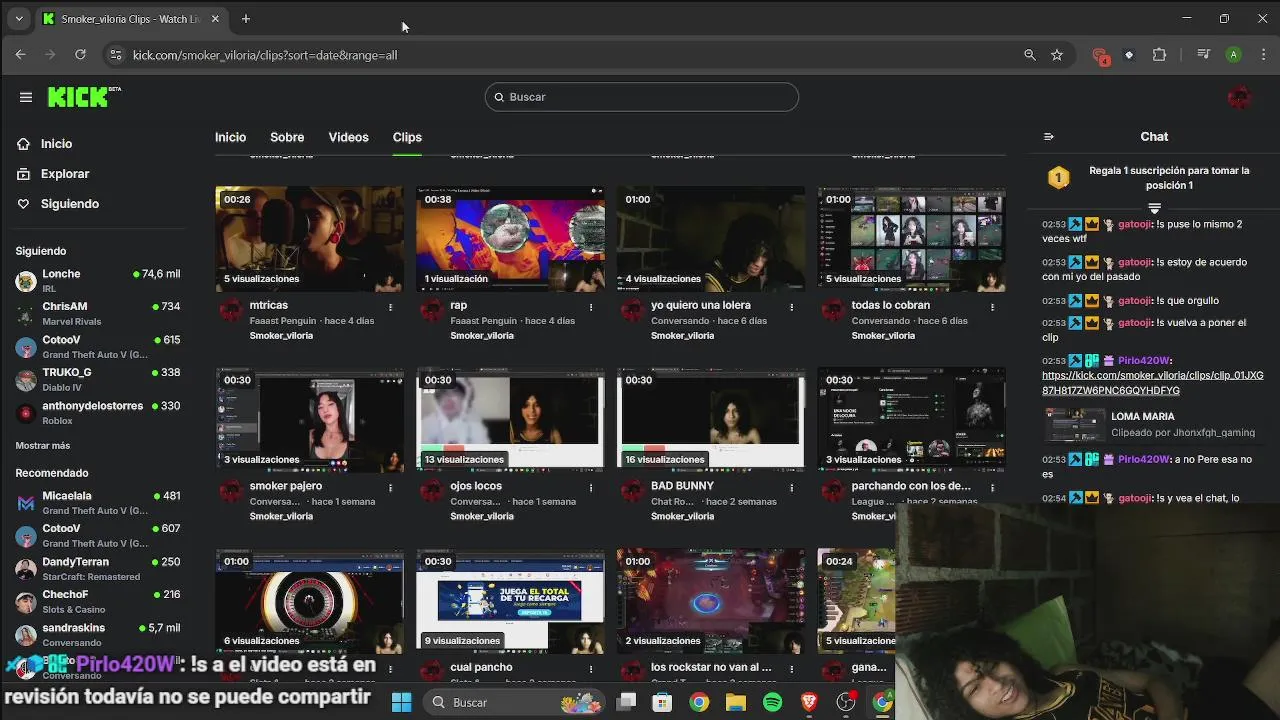Viewport: 1280px width, 720px height.
Task: Open File Explorer from the taskbar
Action: 735,702
